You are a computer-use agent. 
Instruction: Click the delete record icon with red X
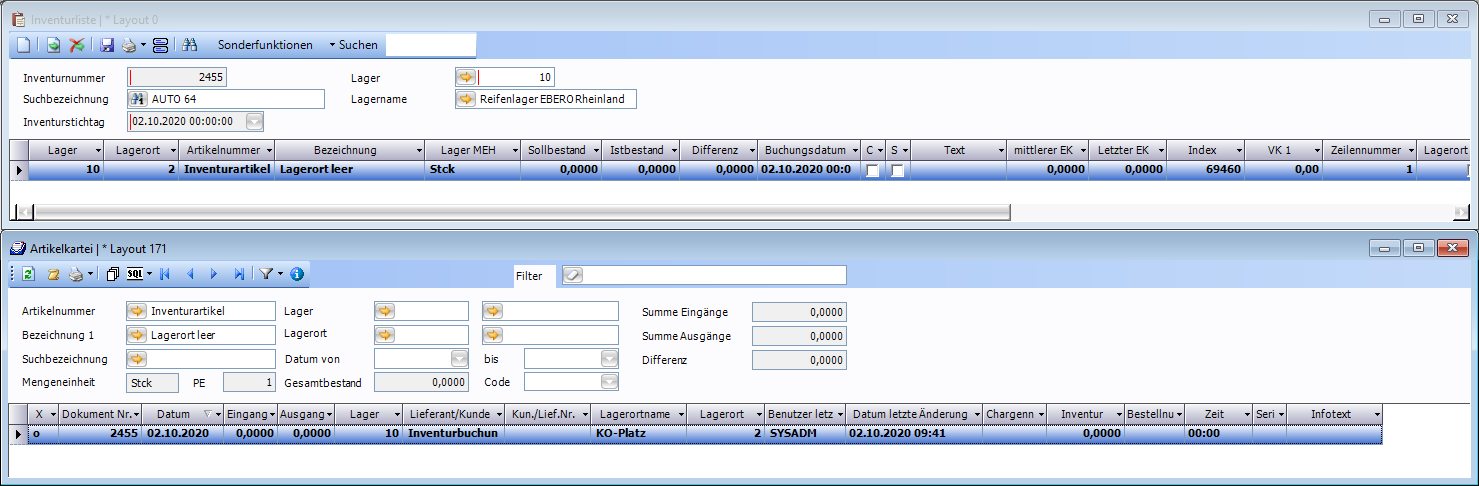(76, 45)
